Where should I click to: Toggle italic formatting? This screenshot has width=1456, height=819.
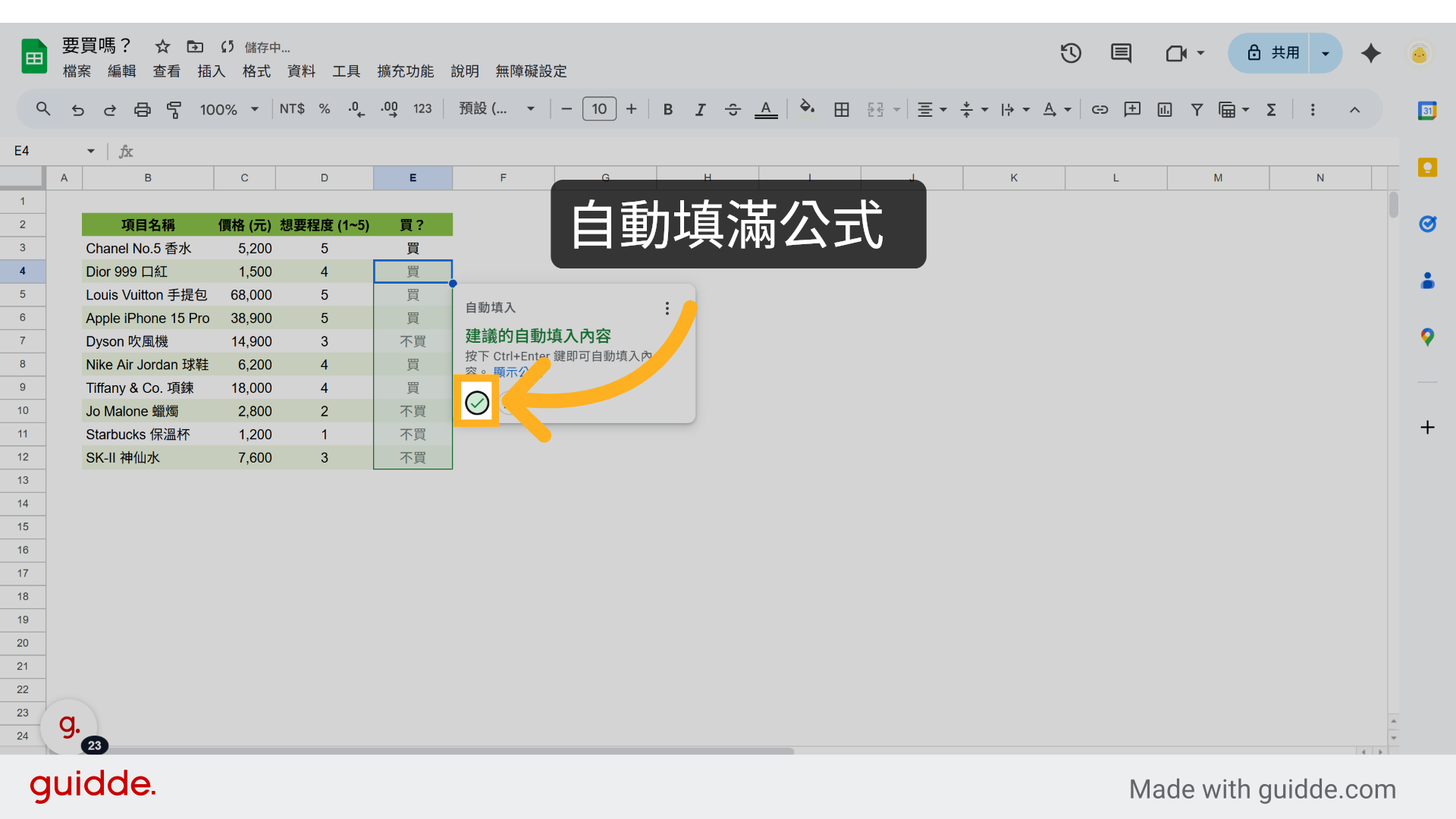(x=700, y=110)
